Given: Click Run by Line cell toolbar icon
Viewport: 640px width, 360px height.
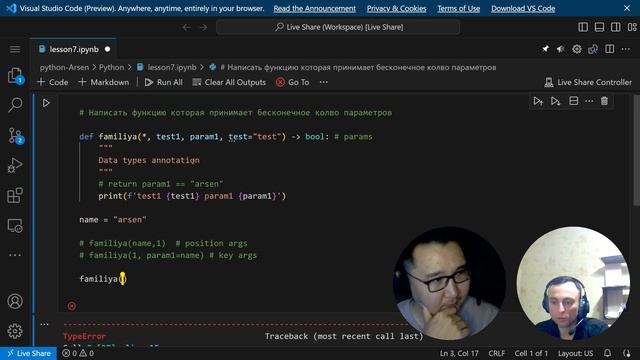Looking at the screenshot, I should [x=538, y=101].
